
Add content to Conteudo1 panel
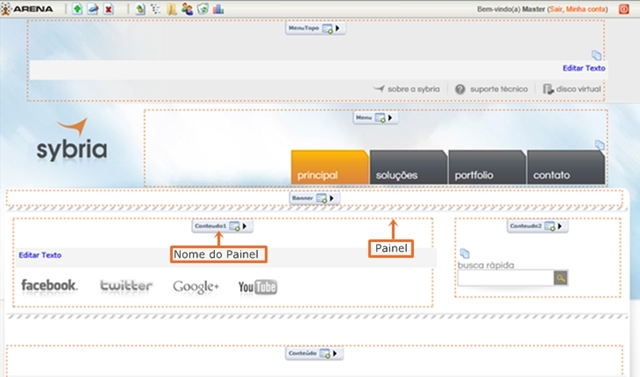(234, 226)
